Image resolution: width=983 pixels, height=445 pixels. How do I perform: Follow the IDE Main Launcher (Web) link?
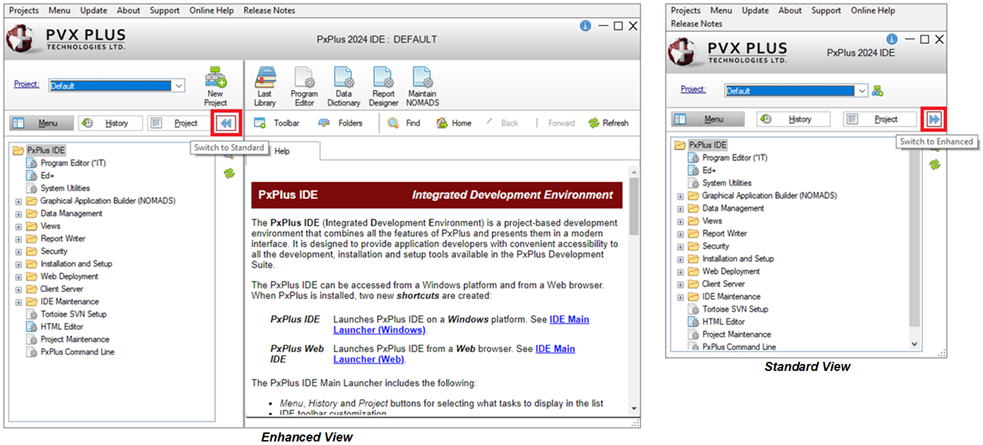555,355
